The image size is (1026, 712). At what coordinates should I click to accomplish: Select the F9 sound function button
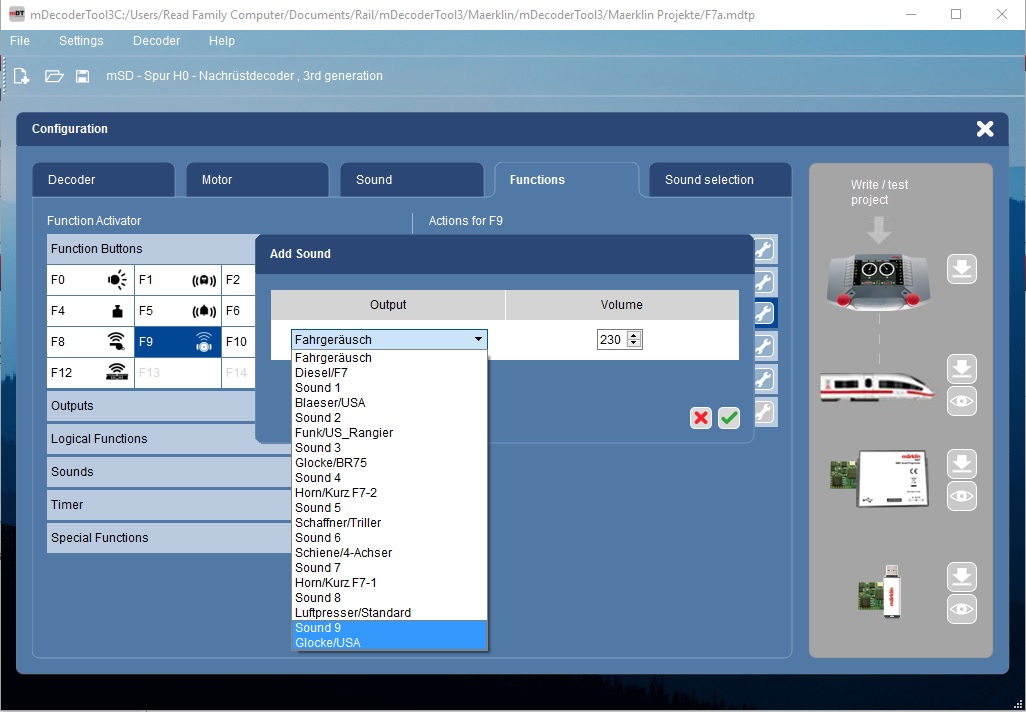tap(178, 342)
